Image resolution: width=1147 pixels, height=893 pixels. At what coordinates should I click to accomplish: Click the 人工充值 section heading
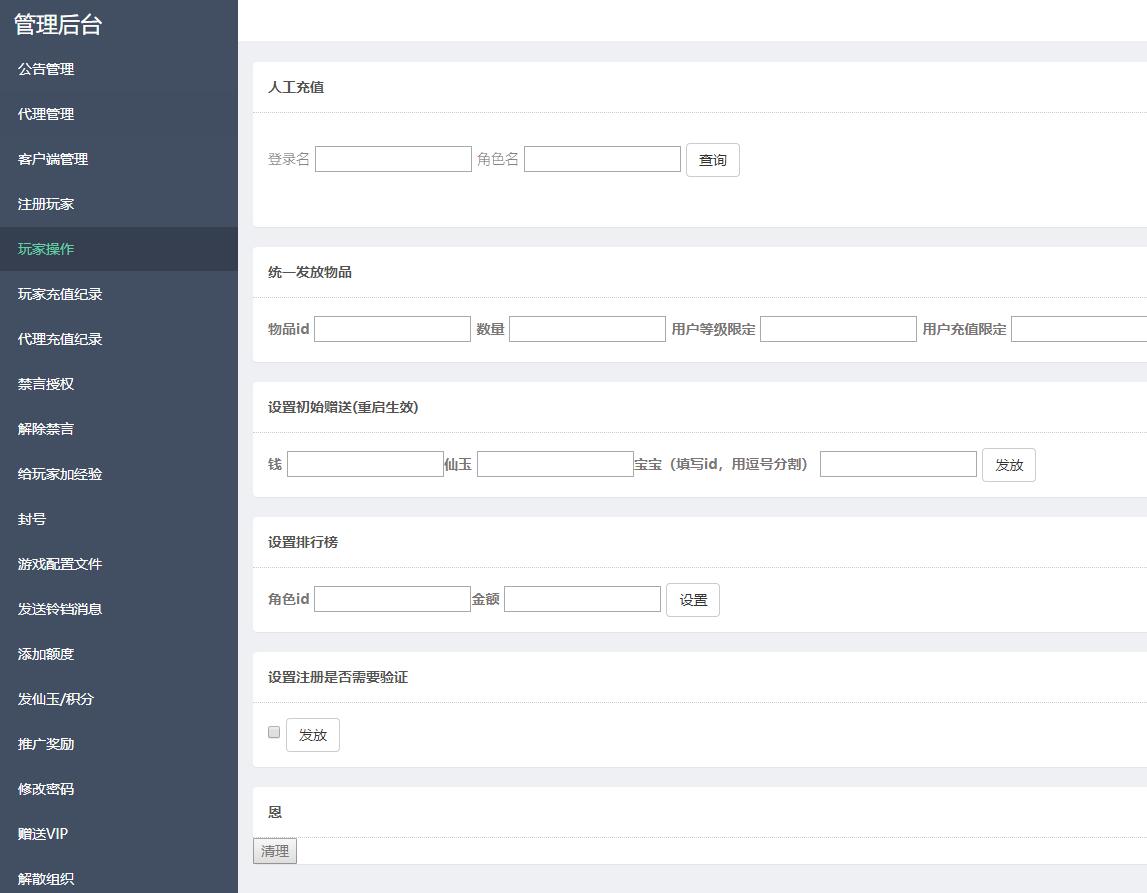[296, 87]
